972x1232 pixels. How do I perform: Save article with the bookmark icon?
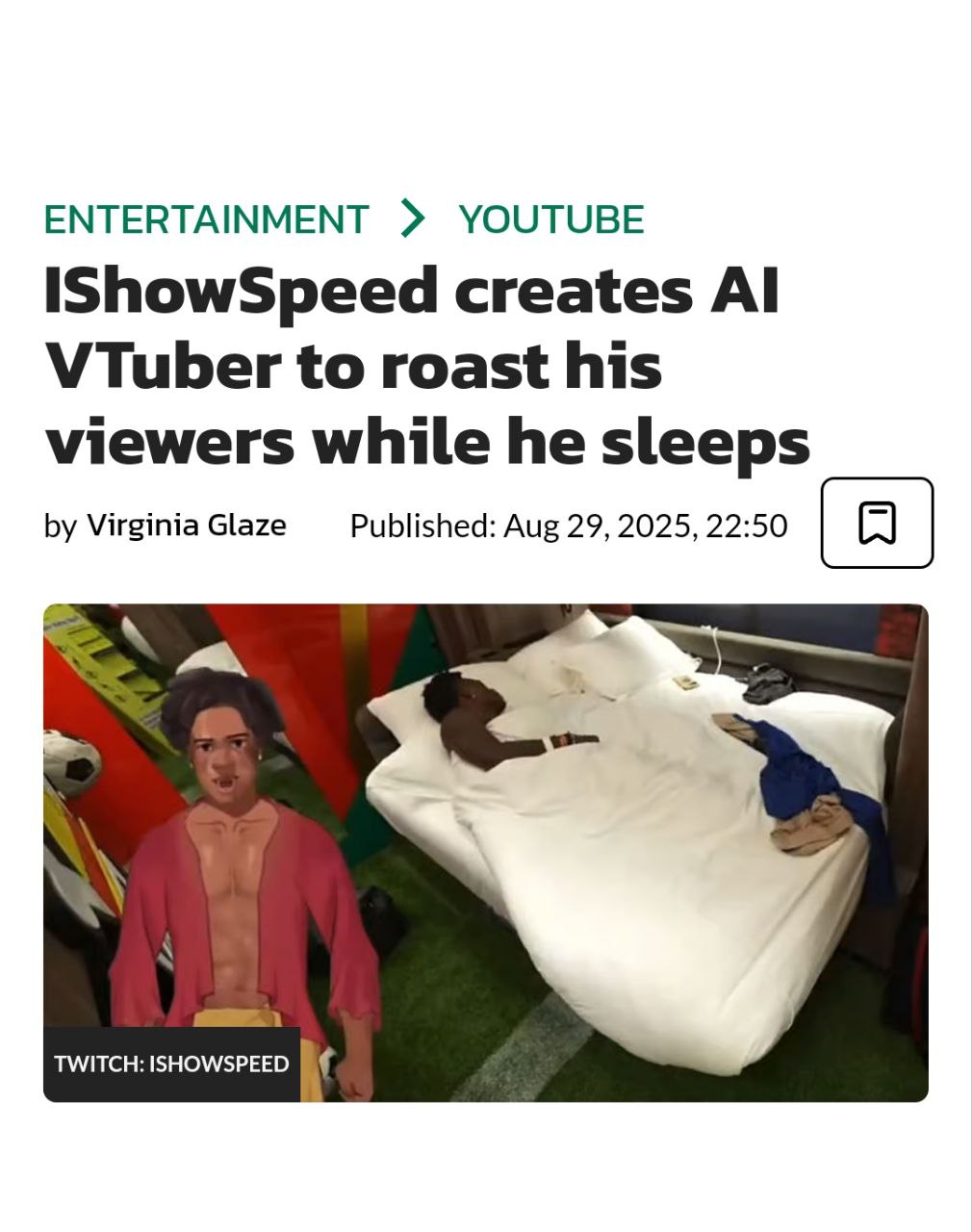877,523
